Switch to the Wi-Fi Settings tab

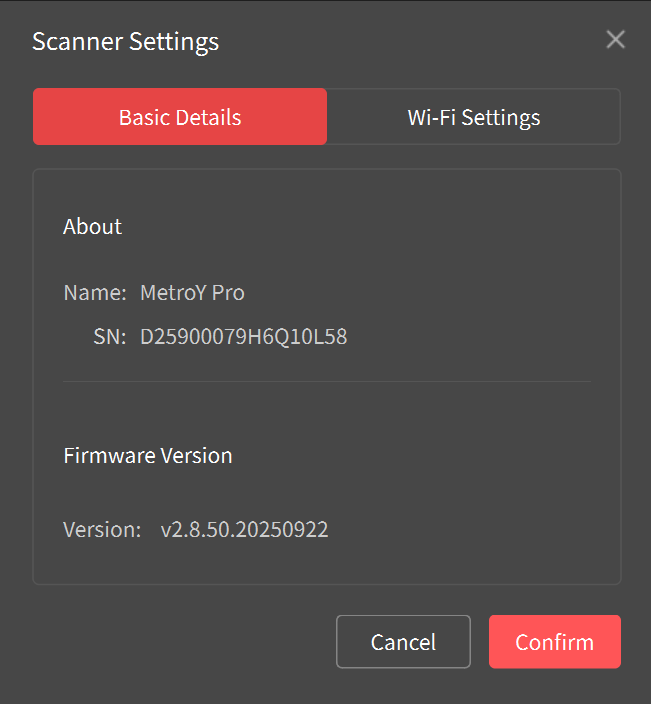tap(473, 117)
